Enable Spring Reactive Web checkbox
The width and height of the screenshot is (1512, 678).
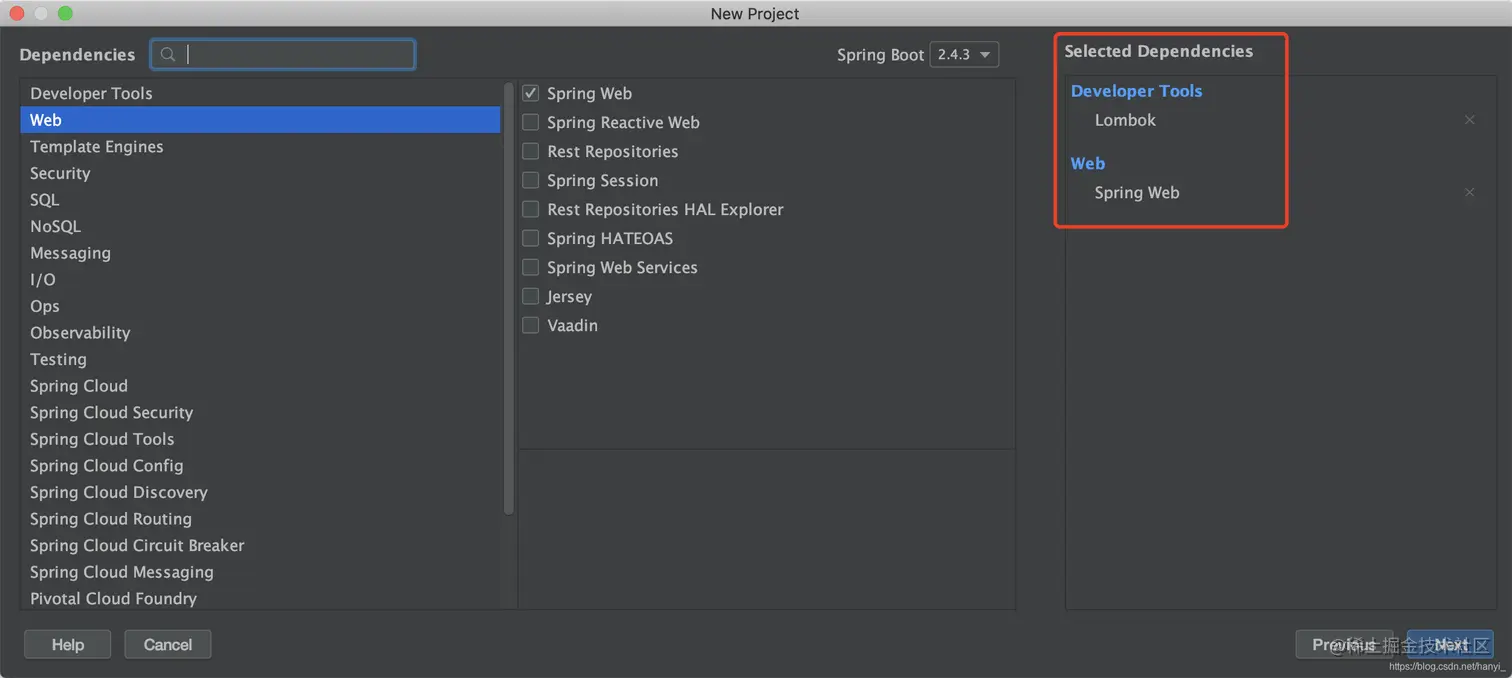[x=531, y=122]
